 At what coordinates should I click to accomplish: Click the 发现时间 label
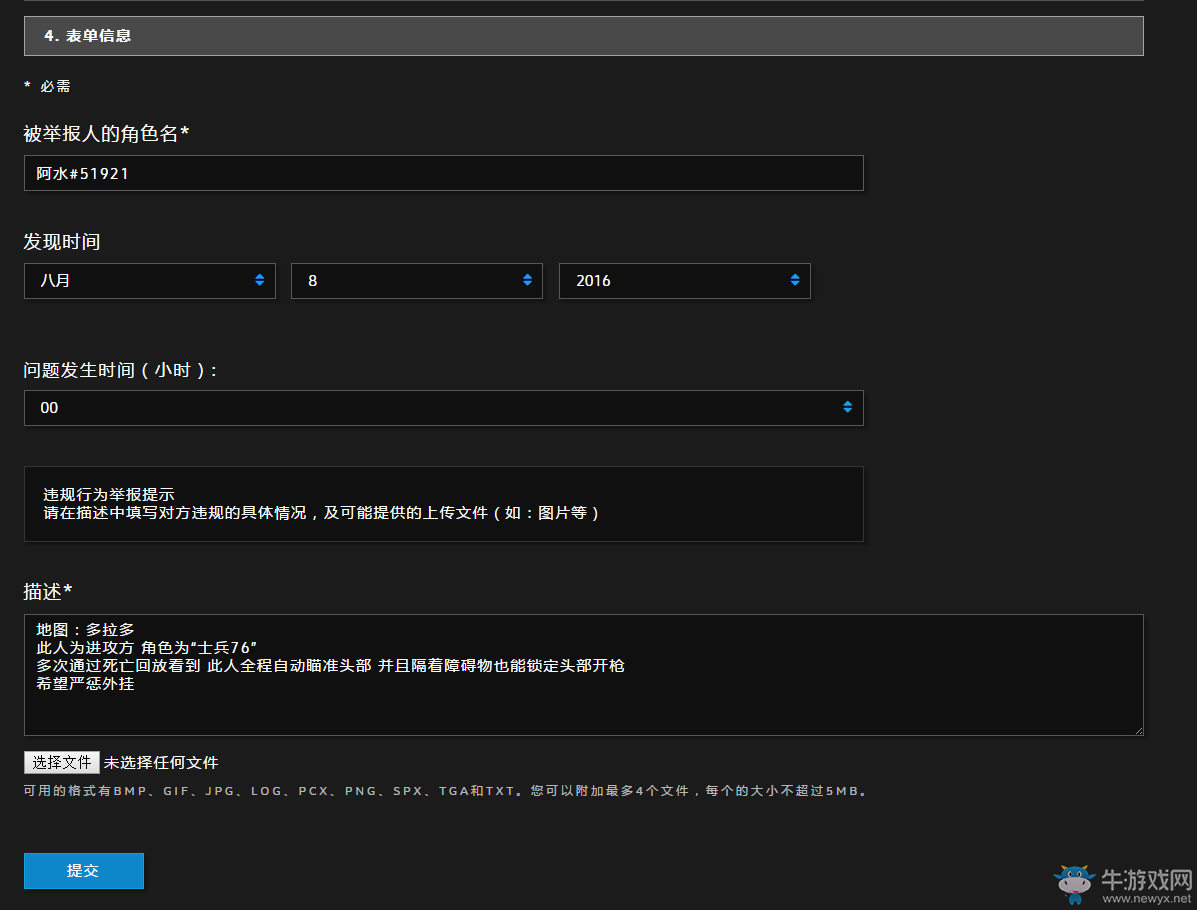point(62,241)
